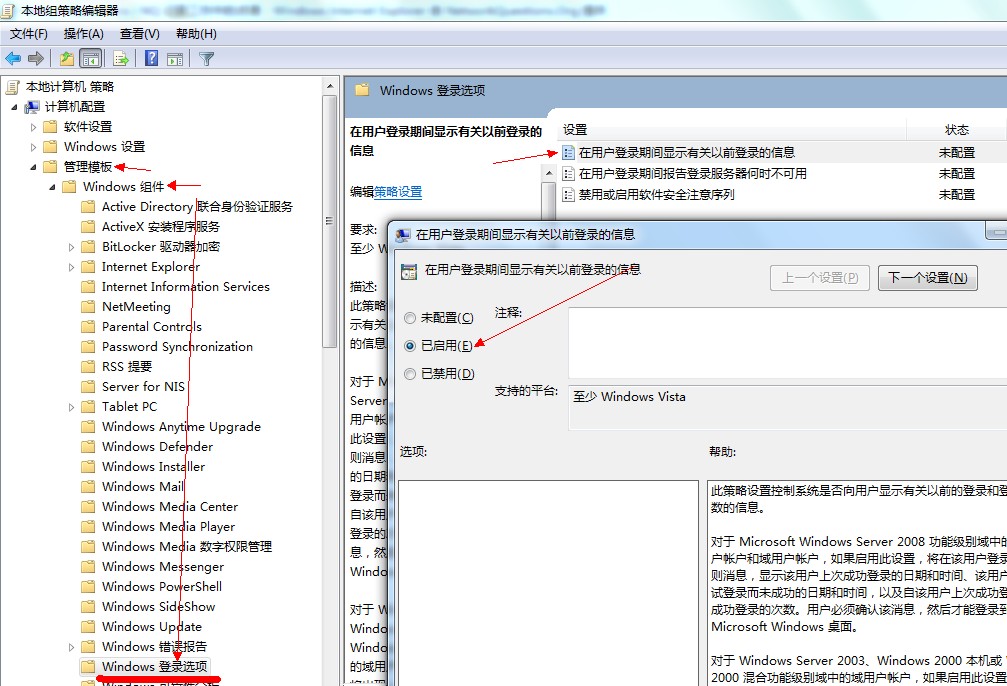Expand the Windows 错误报告 node
Screen dimensions: 1007x686
[71, 647]
